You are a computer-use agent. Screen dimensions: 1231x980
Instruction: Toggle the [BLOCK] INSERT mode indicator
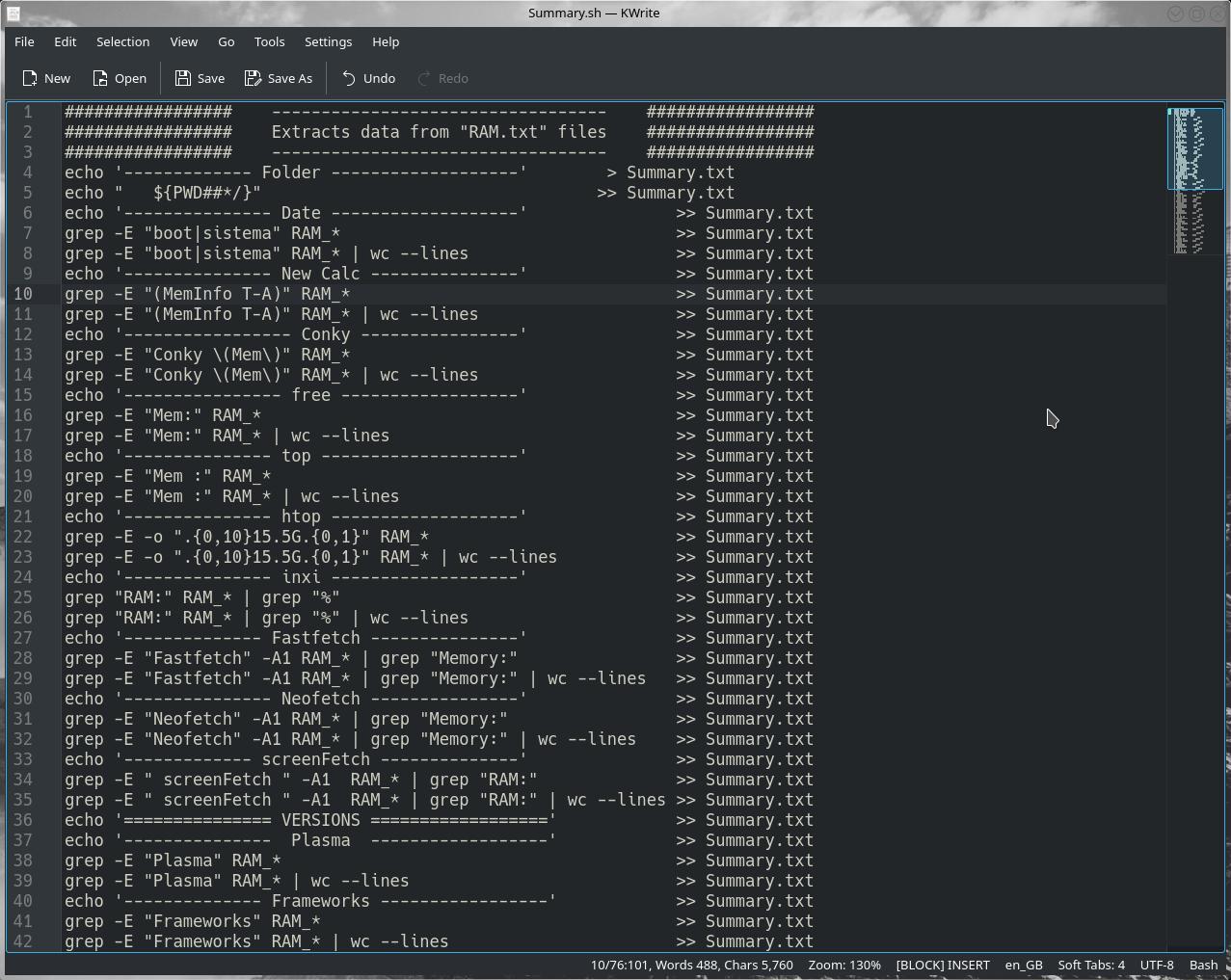tap(942, 965)
